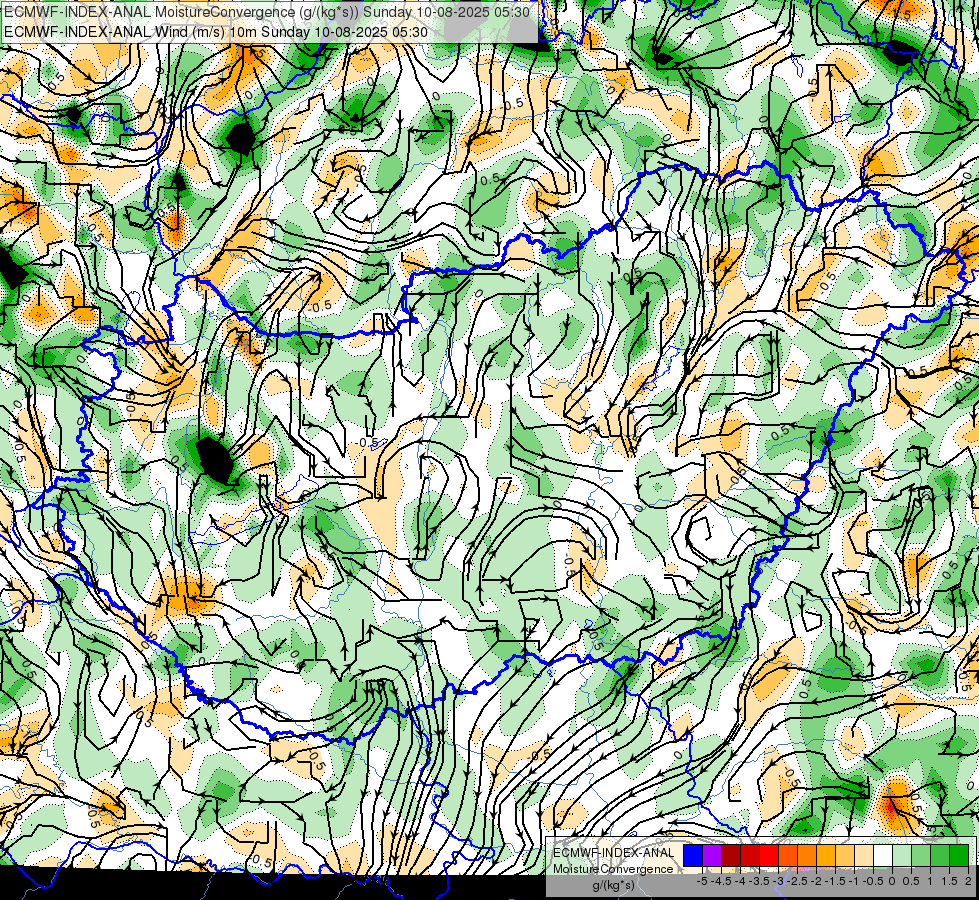Click the -5 tick label on colorbar

point(702,881)
